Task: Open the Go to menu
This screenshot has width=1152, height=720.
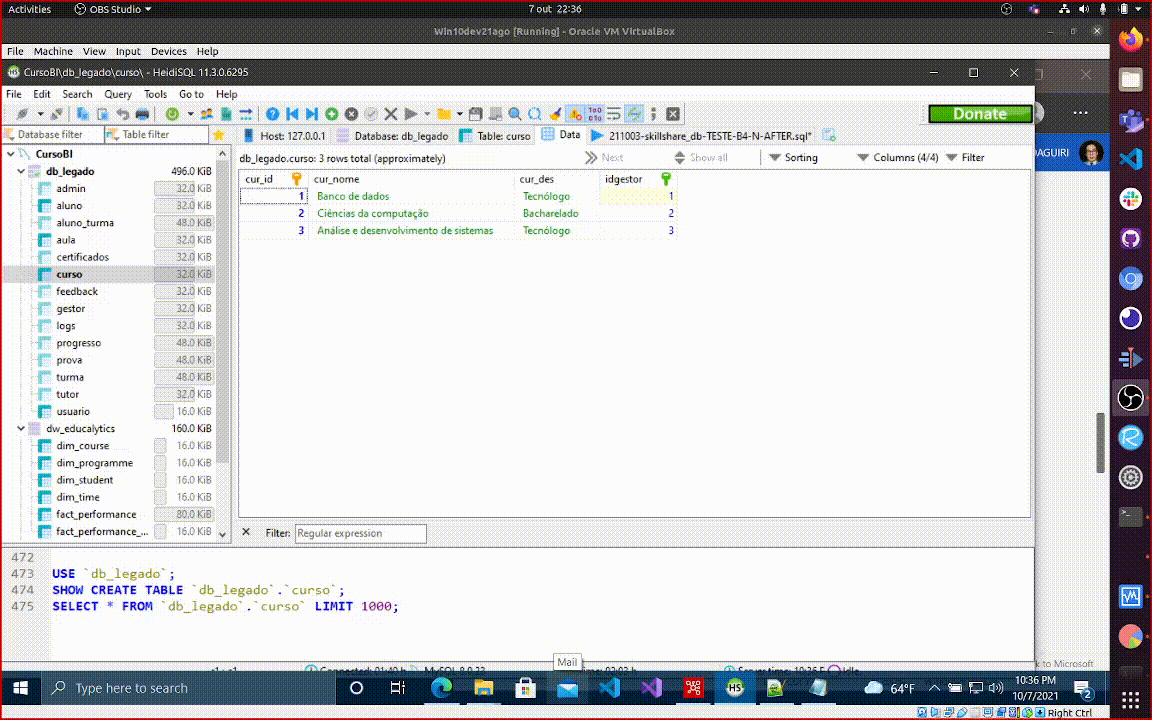Action: (x=191, y=94)
